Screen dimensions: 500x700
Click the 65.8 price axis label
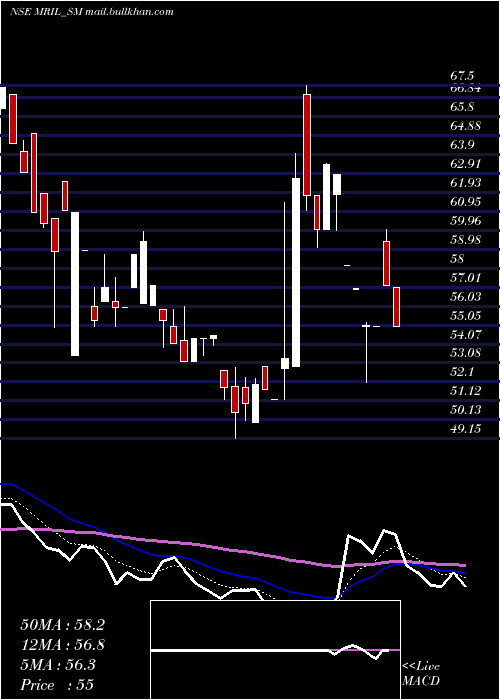462,107
